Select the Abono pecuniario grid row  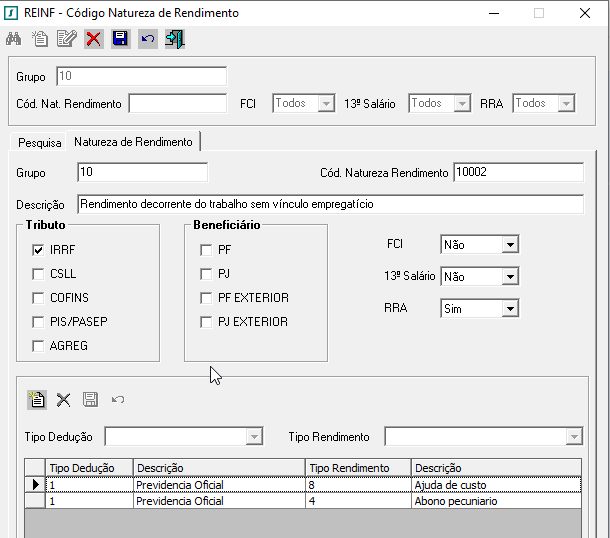click(x=303, y=501)
